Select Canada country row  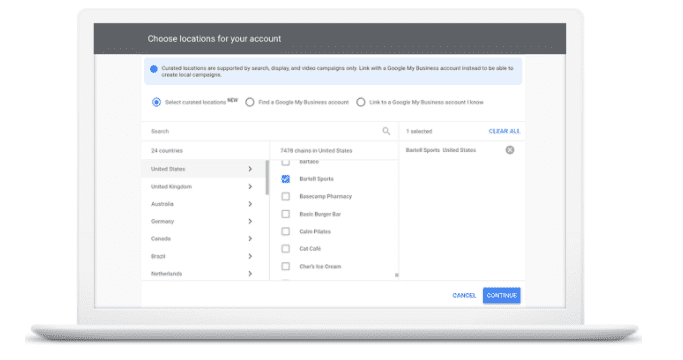point(203,239)
